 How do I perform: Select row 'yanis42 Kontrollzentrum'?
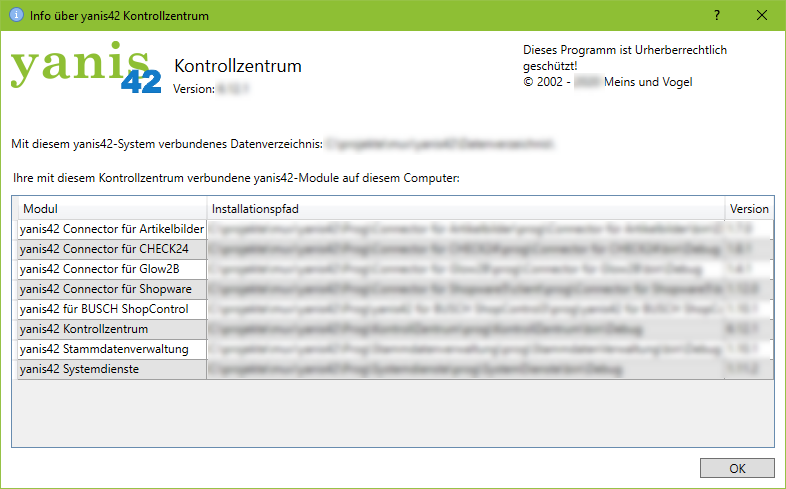pos(396,329)
